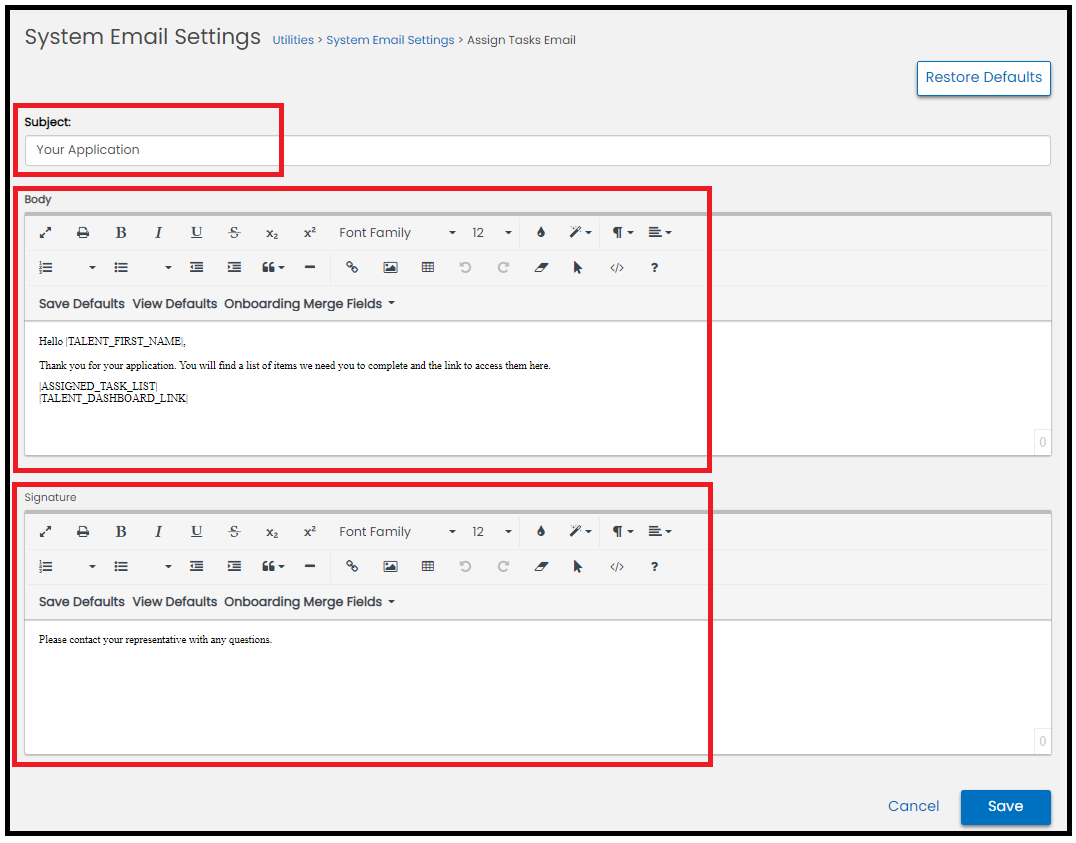
Task: Navigate to Utilities via the breadcrumb
Action: (x=293, y=40)
